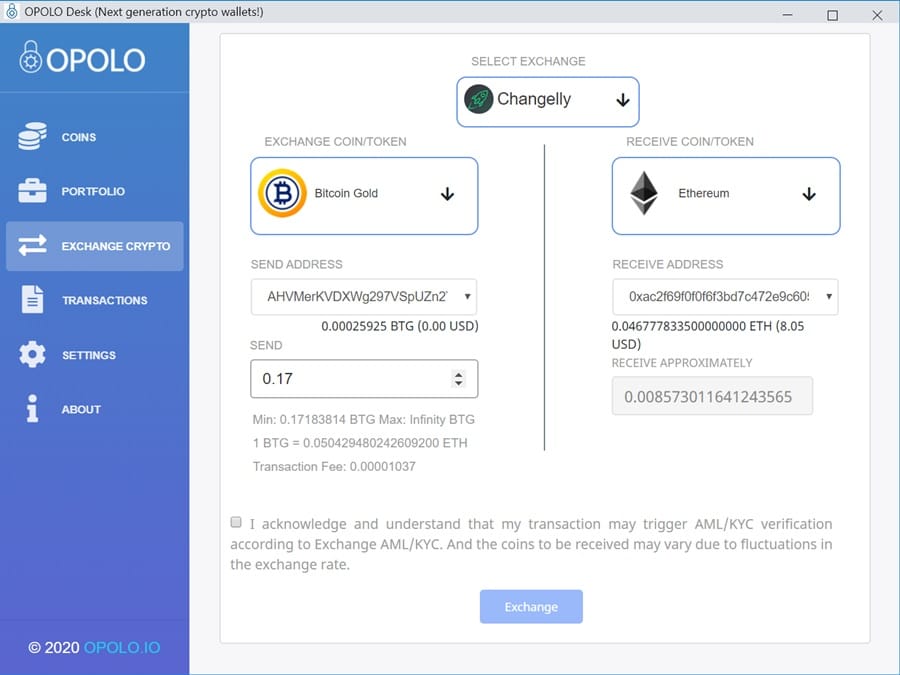The height and width of the screenshot is (675, 900).
Task: Click the Settings gear icon
Action: point(32,355)
